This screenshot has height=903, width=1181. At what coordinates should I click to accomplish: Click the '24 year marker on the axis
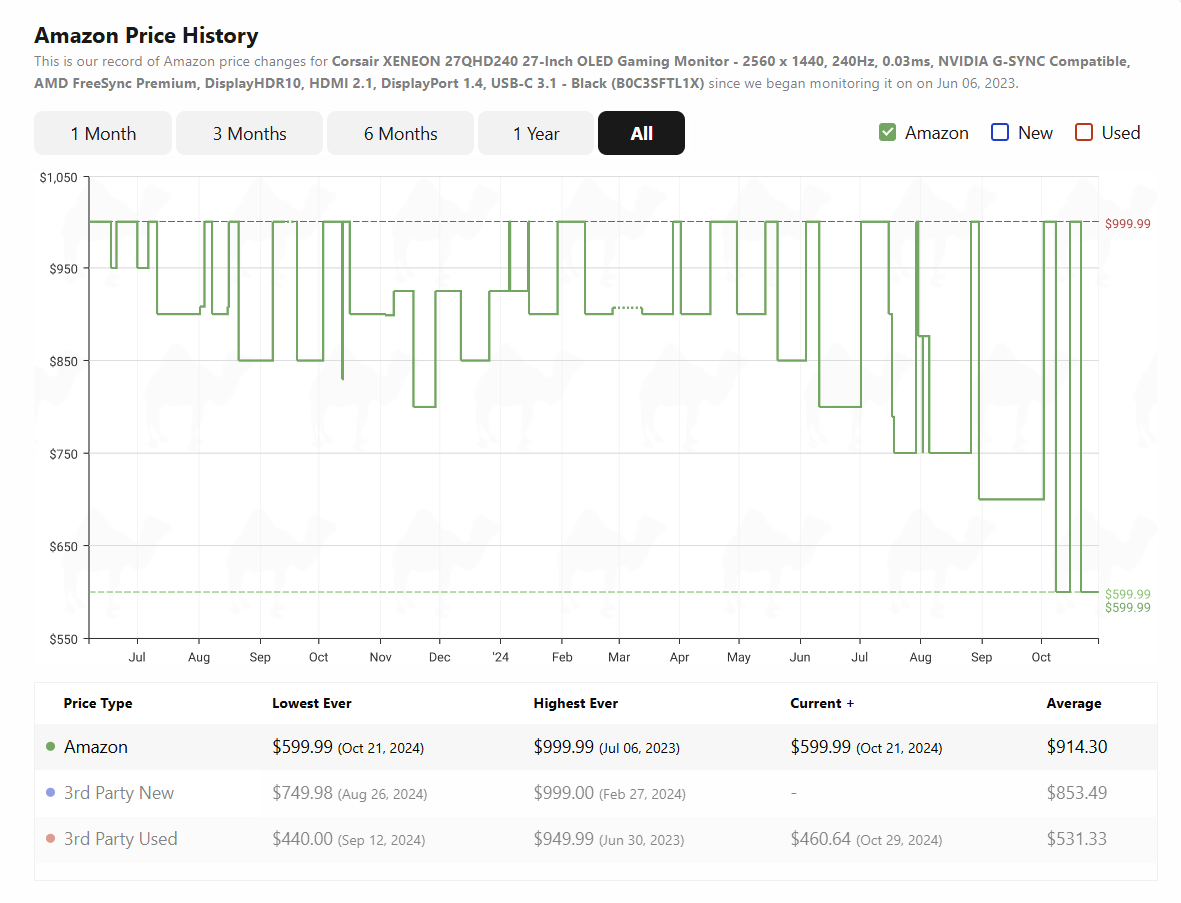500,657
